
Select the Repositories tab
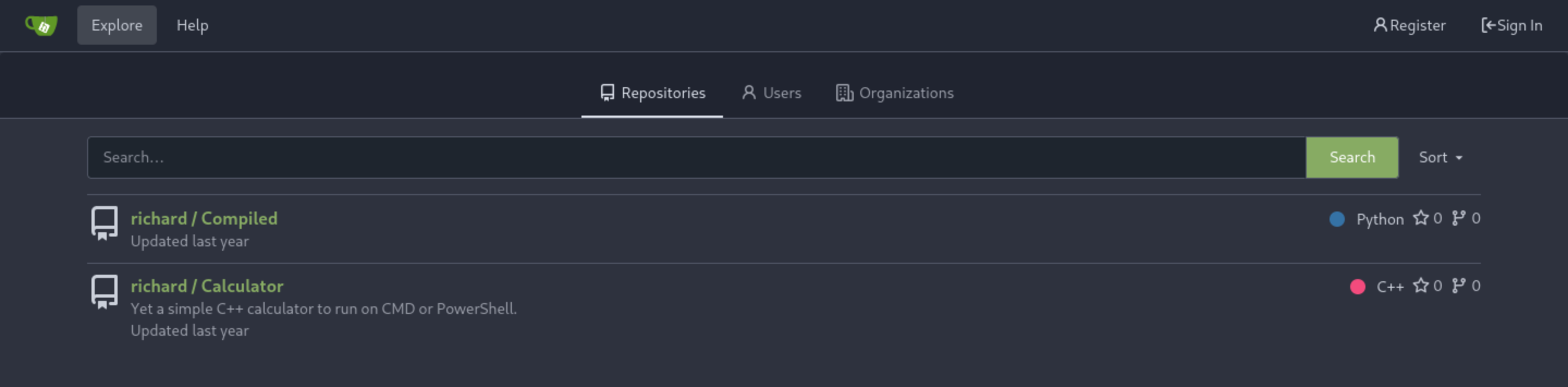tap(652, 93)
